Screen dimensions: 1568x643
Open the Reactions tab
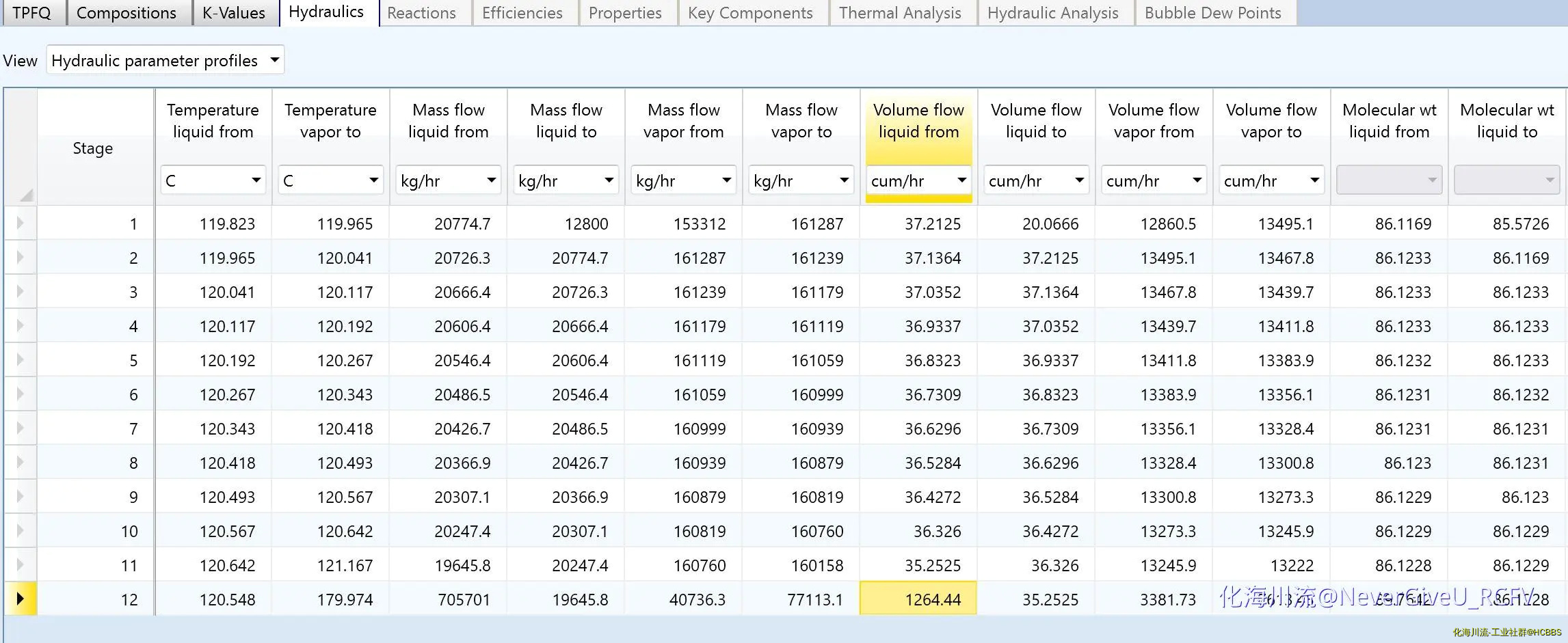pos(422,13)
